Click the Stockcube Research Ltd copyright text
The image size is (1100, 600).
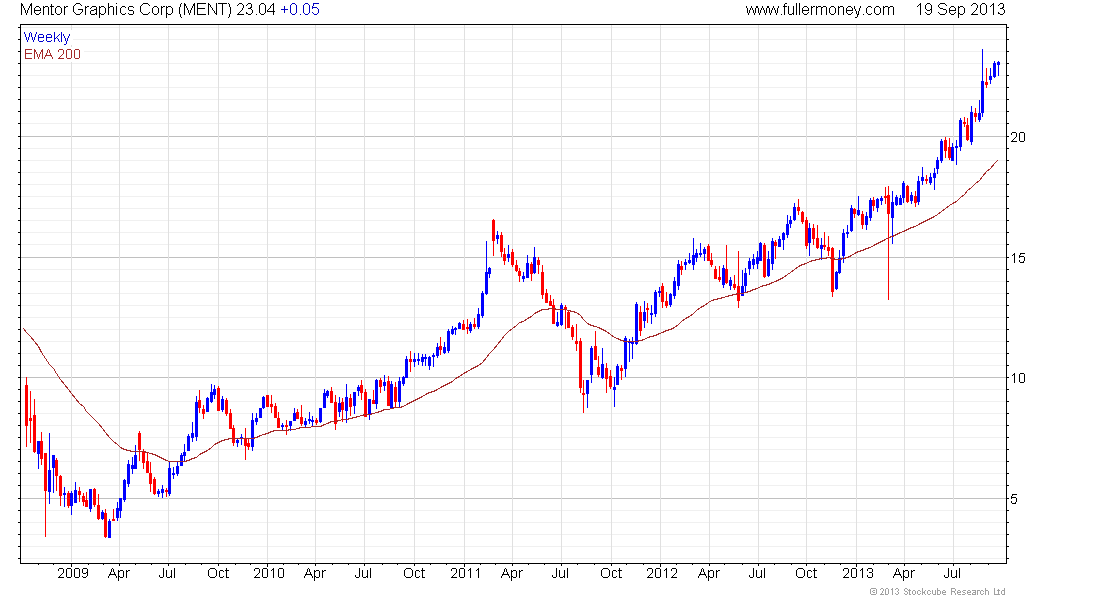point(937,592)
